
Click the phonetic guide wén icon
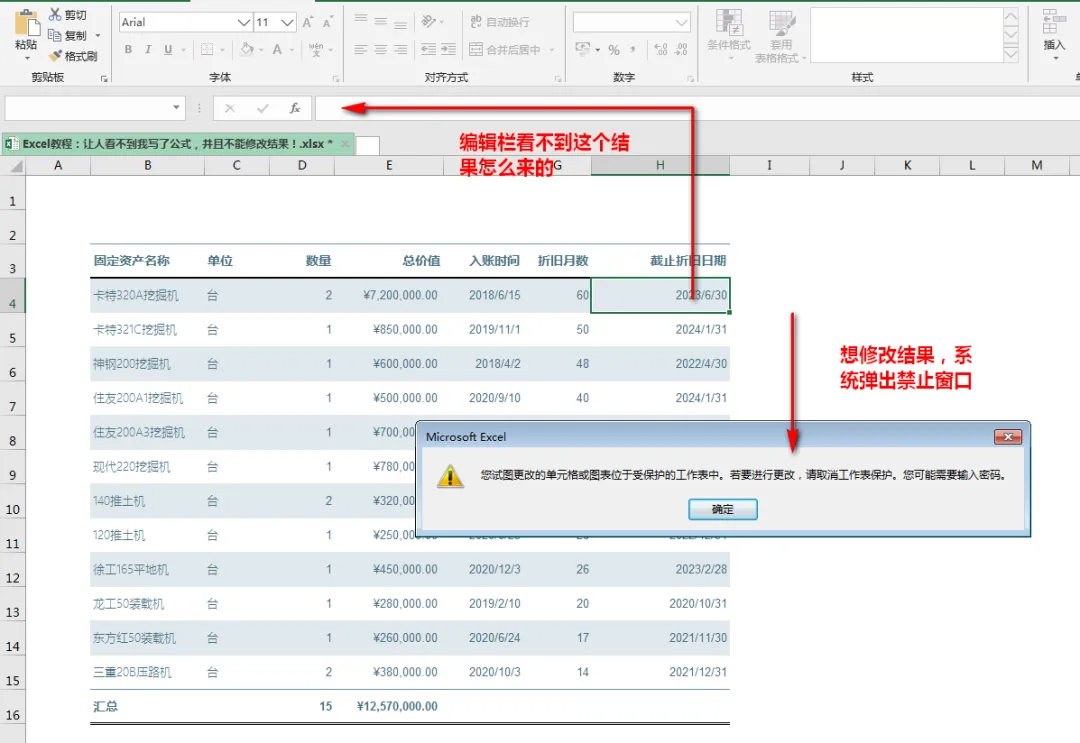(316, 50)
